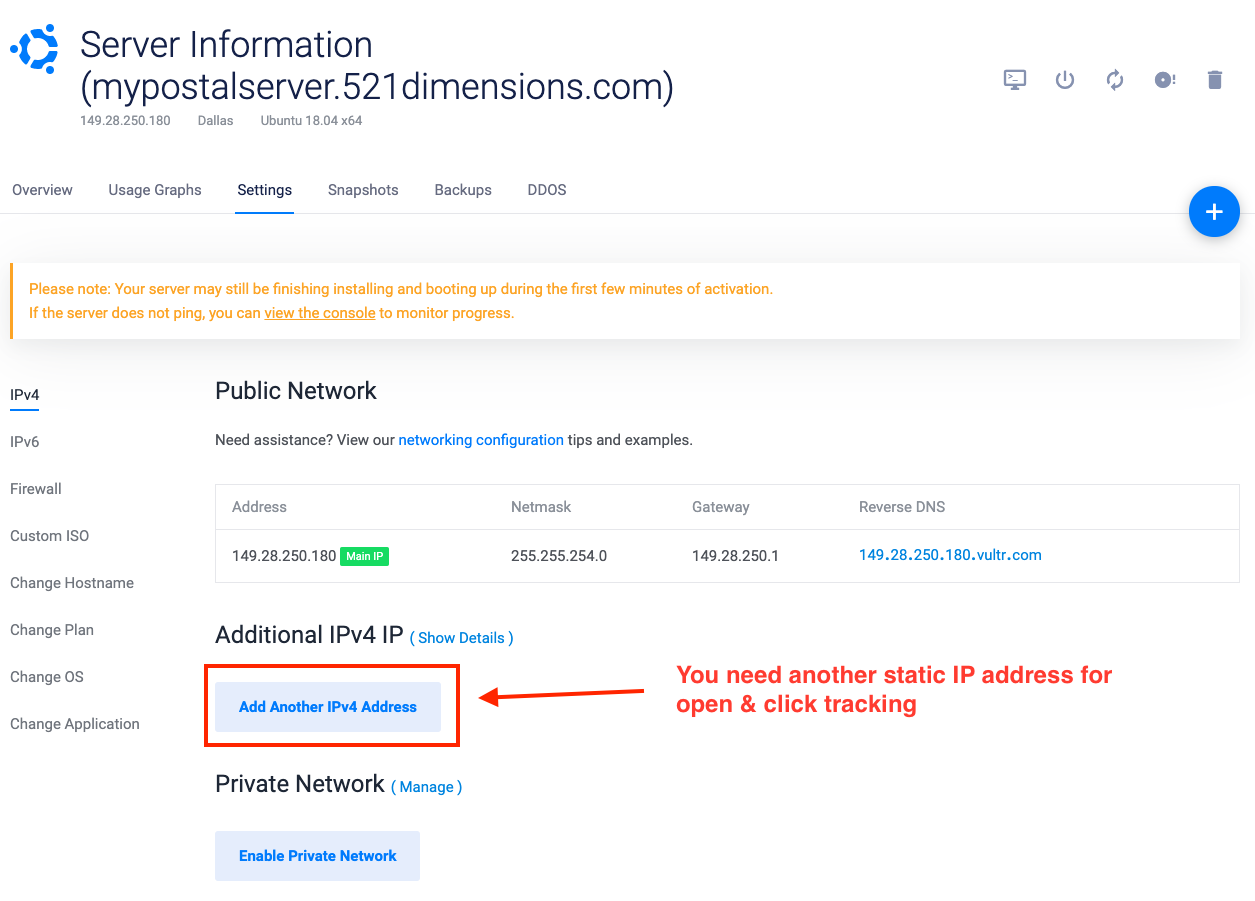Click the Public Network heading

(296, 391)
